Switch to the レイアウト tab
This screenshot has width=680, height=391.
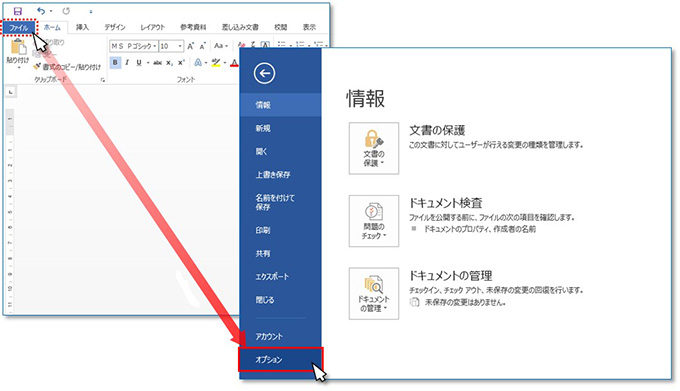[x=152, y=27]
